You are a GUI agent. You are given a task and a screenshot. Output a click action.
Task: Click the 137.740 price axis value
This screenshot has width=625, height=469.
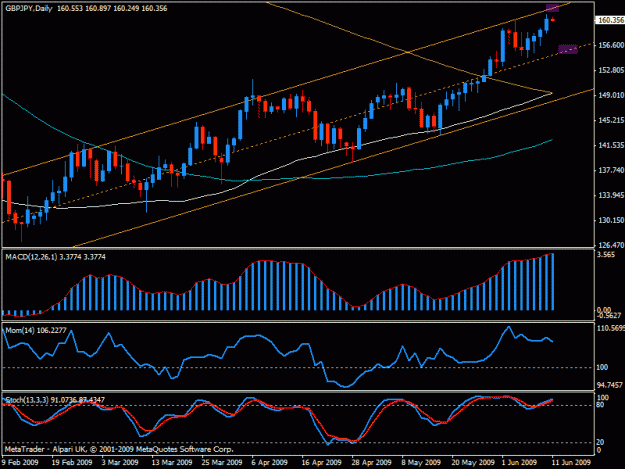coord(611,171)
